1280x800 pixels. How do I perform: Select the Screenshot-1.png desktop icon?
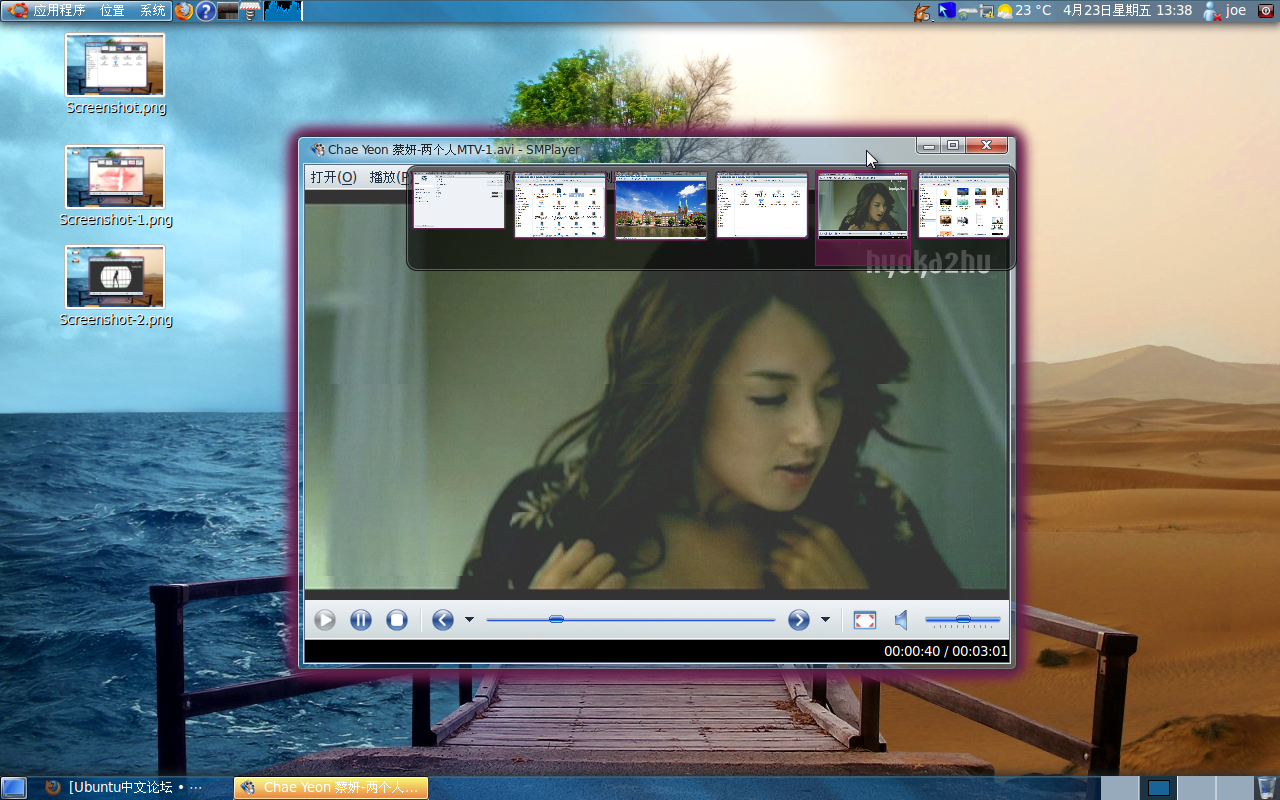click(115, 187)
